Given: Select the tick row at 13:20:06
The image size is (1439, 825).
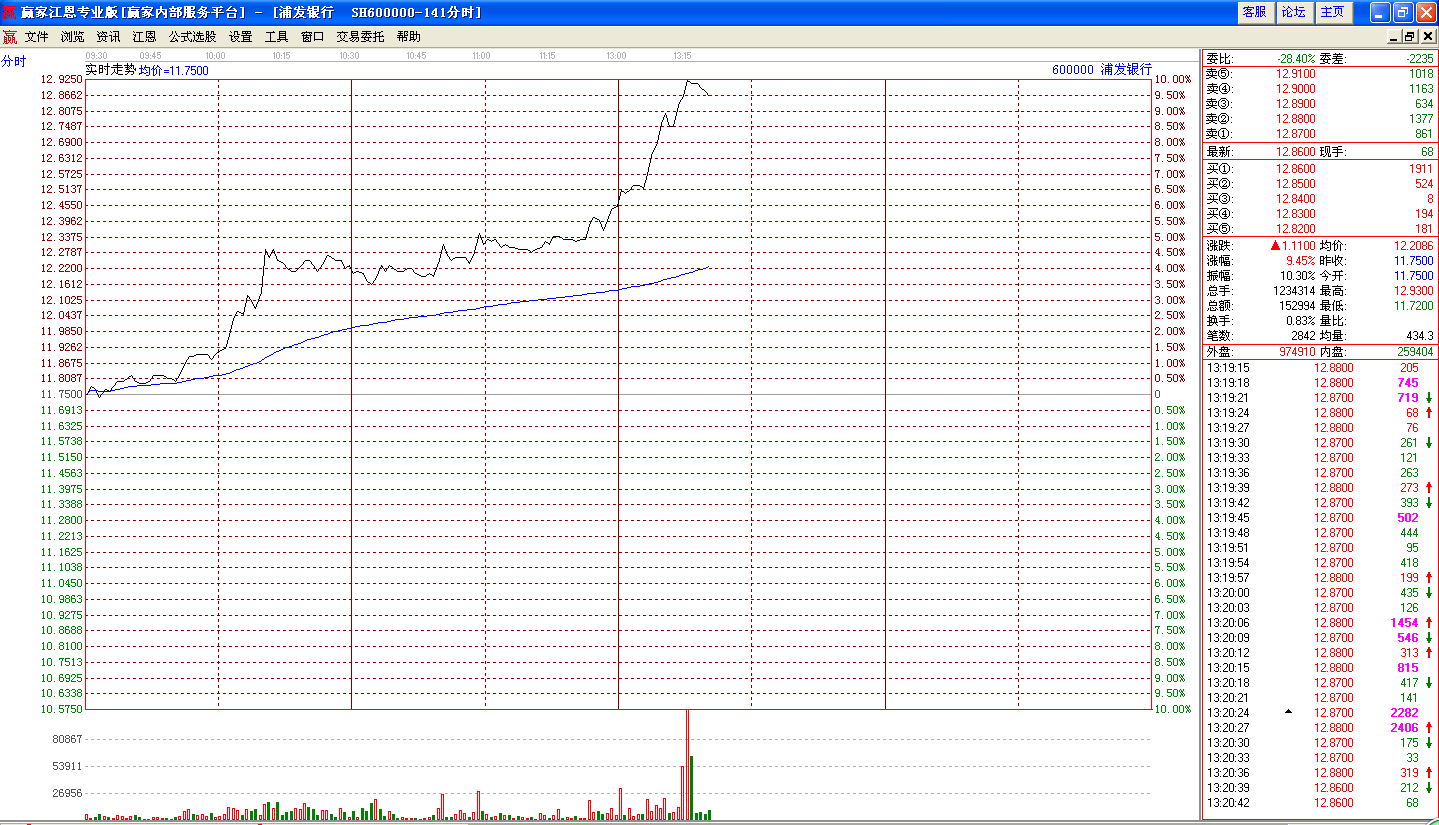Looking at the screenshot, I should [1319, 623].
